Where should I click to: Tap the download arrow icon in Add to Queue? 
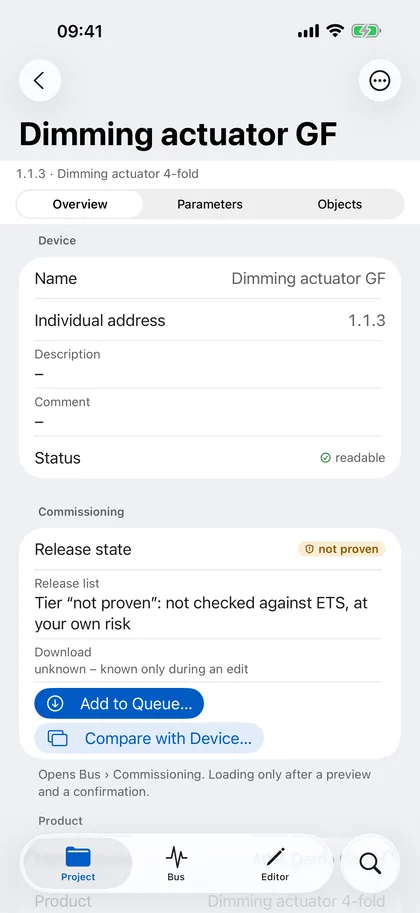coord(55,703)
